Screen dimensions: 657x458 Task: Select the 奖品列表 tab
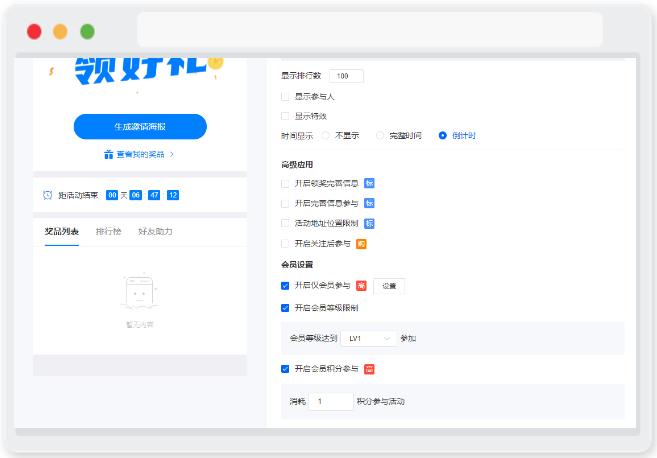tap(62, 231)
